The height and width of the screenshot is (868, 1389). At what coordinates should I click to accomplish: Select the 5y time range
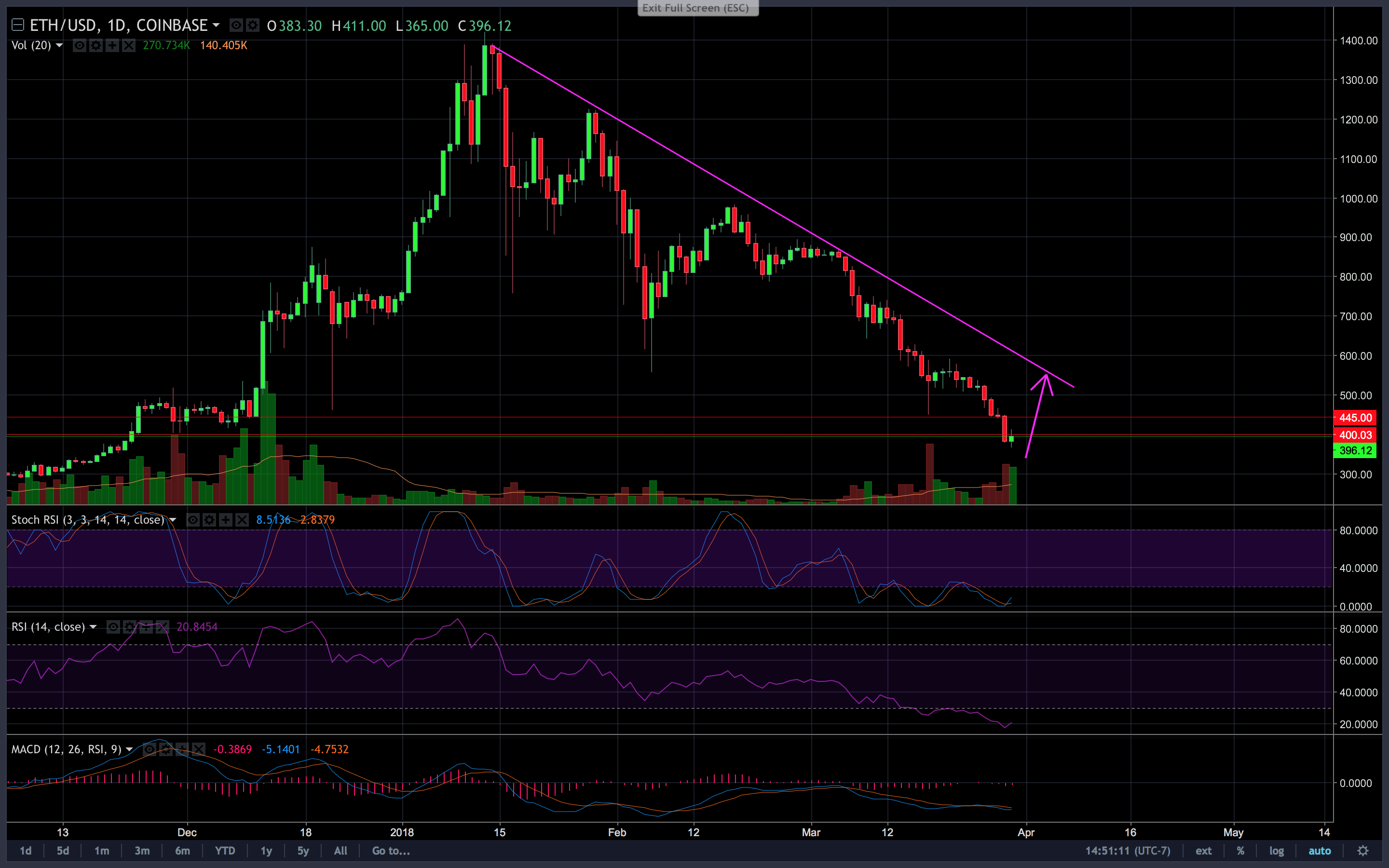coord(303,851)
